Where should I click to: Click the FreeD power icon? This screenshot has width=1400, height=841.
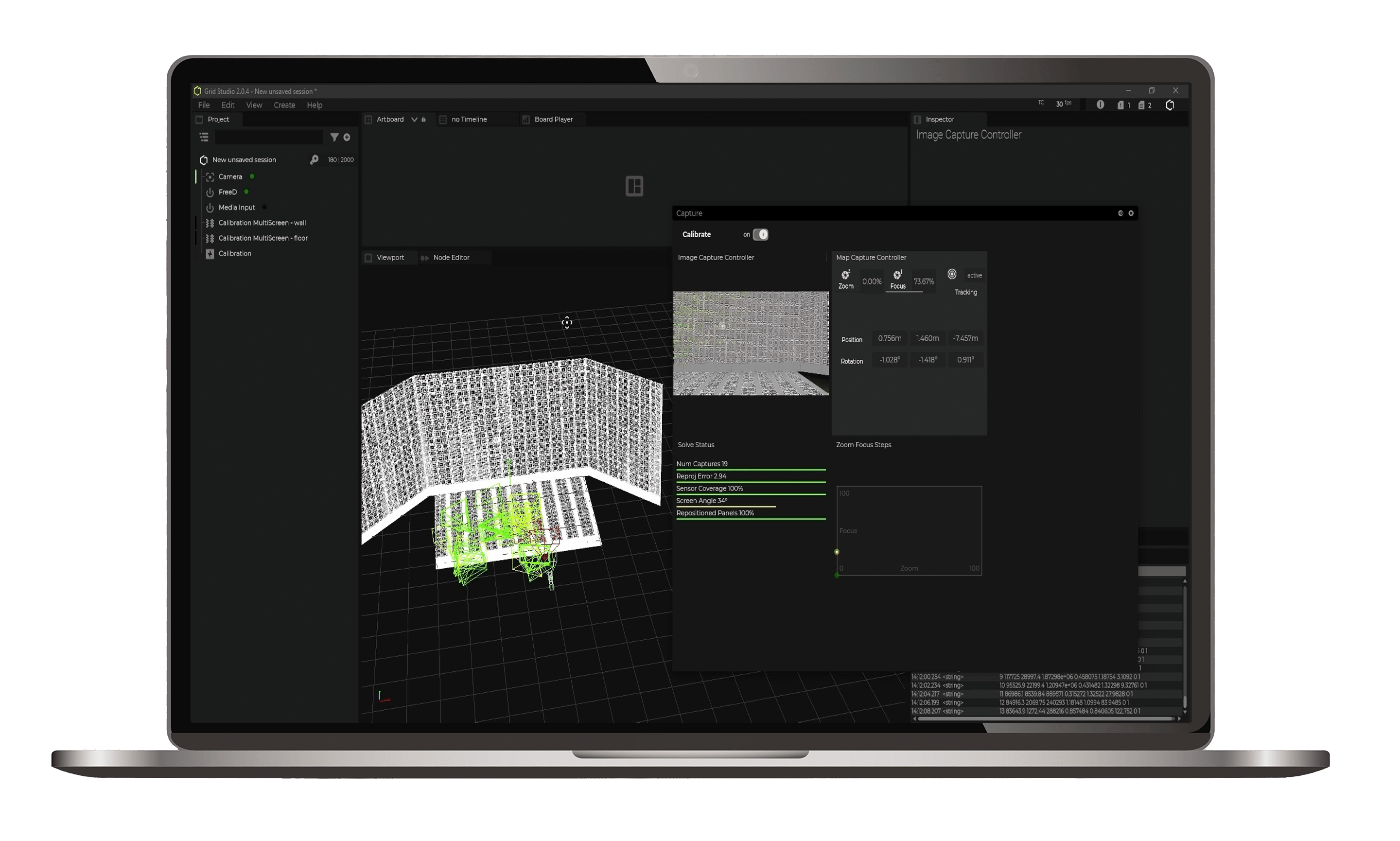(210, 192)
